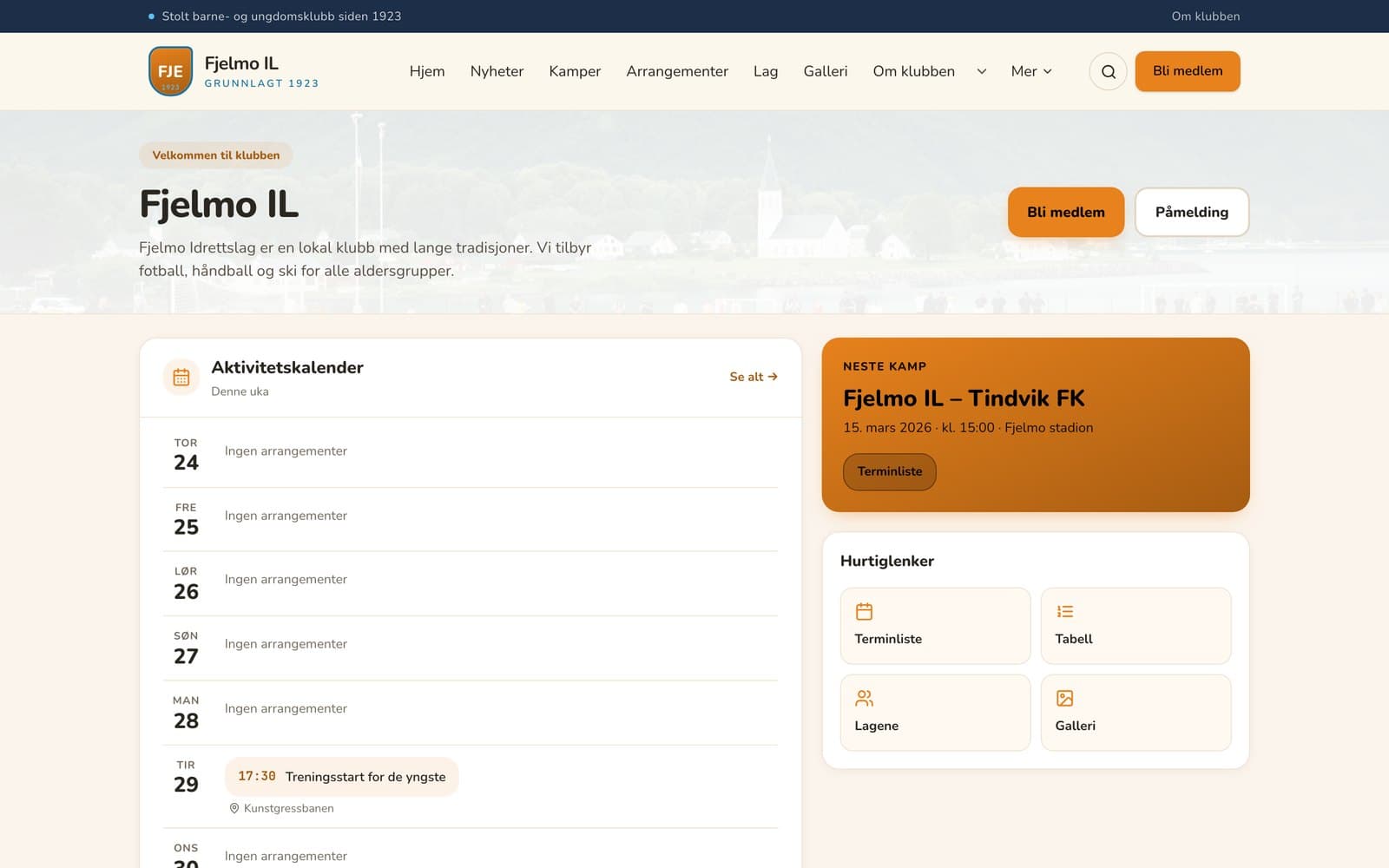The image size is (1389, 868).
Task: Click the TOR 24 date in the calendar
Action: [x=186, y=454]
